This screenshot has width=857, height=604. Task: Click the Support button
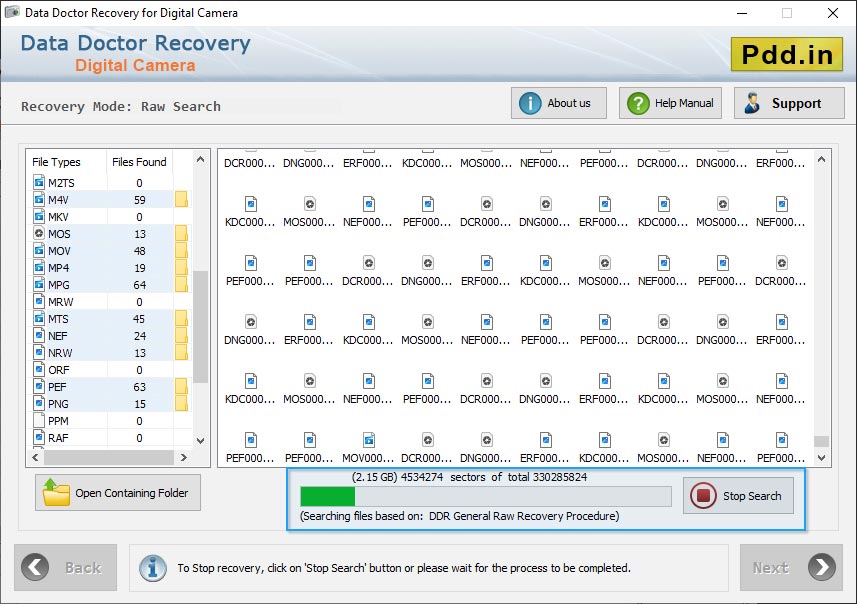point(789,103)
